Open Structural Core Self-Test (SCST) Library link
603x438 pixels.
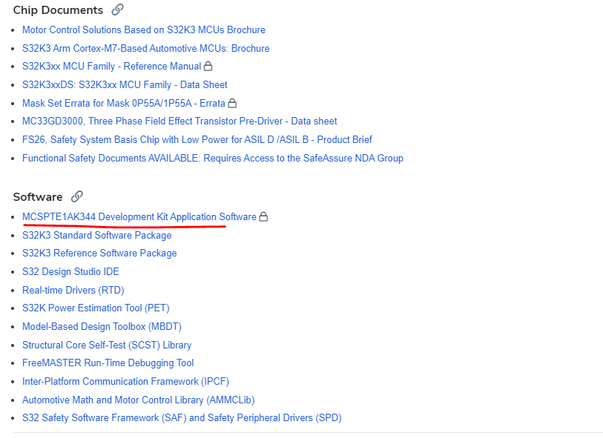tap(107, 345)
